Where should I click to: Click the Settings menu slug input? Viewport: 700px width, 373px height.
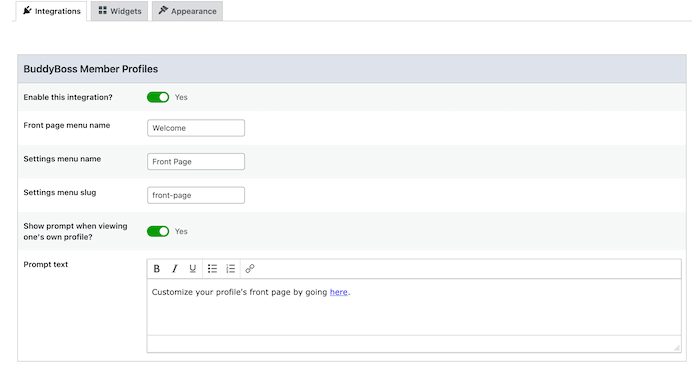196,195
